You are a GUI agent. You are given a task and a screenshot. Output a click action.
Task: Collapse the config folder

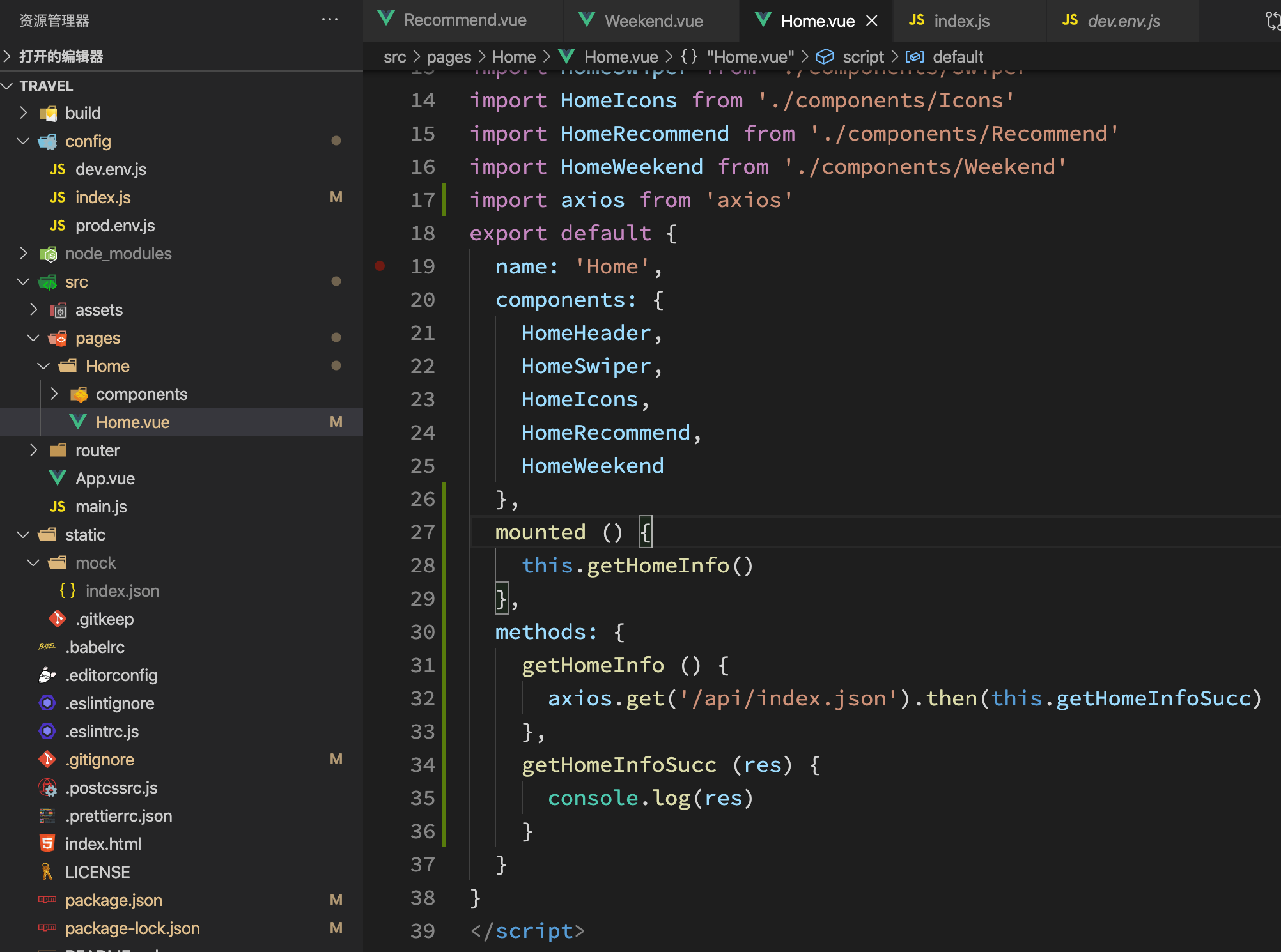[24, 141]
